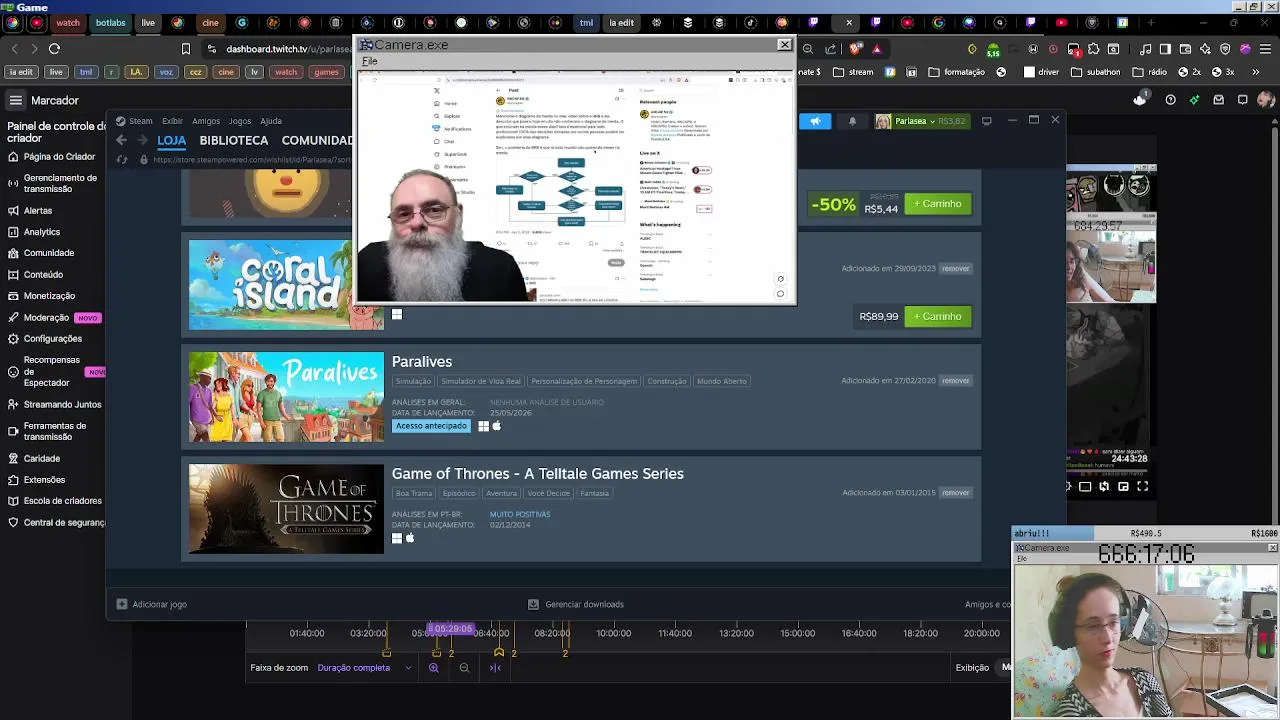Open the Amigos menu in Steam
The height and width of the screenshot is (720, 1280).
click(206, 121)
